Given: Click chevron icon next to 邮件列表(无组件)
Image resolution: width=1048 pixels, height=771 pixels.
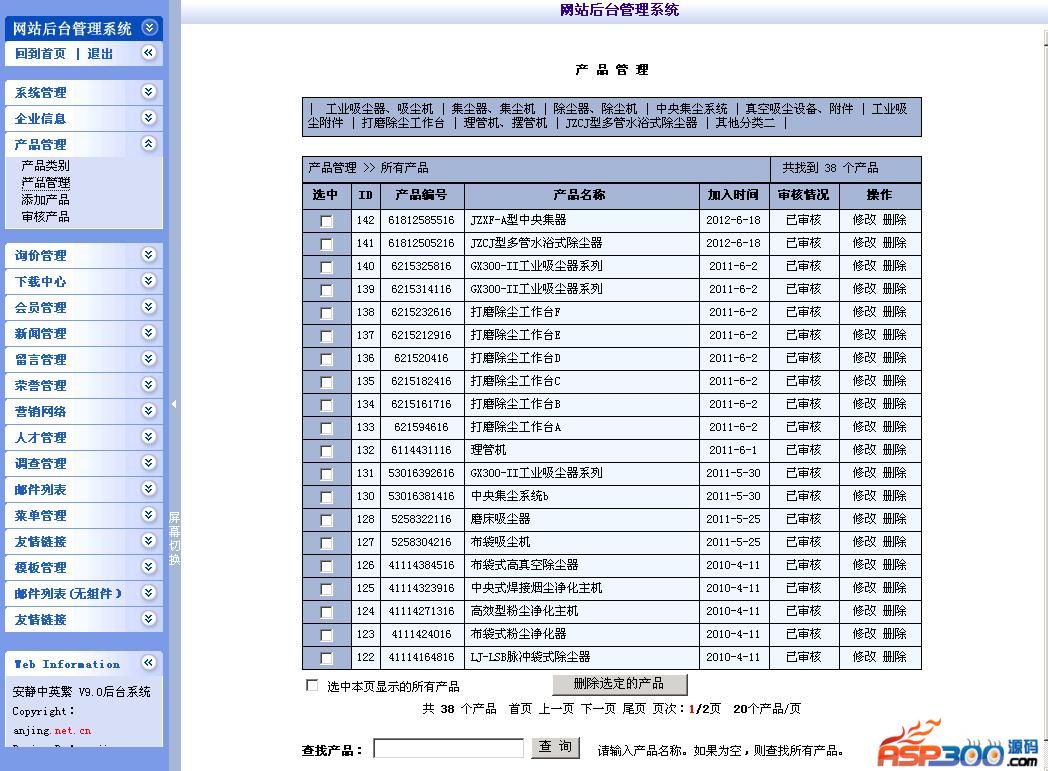Looking at the screenshot, I should pos(149,593).
